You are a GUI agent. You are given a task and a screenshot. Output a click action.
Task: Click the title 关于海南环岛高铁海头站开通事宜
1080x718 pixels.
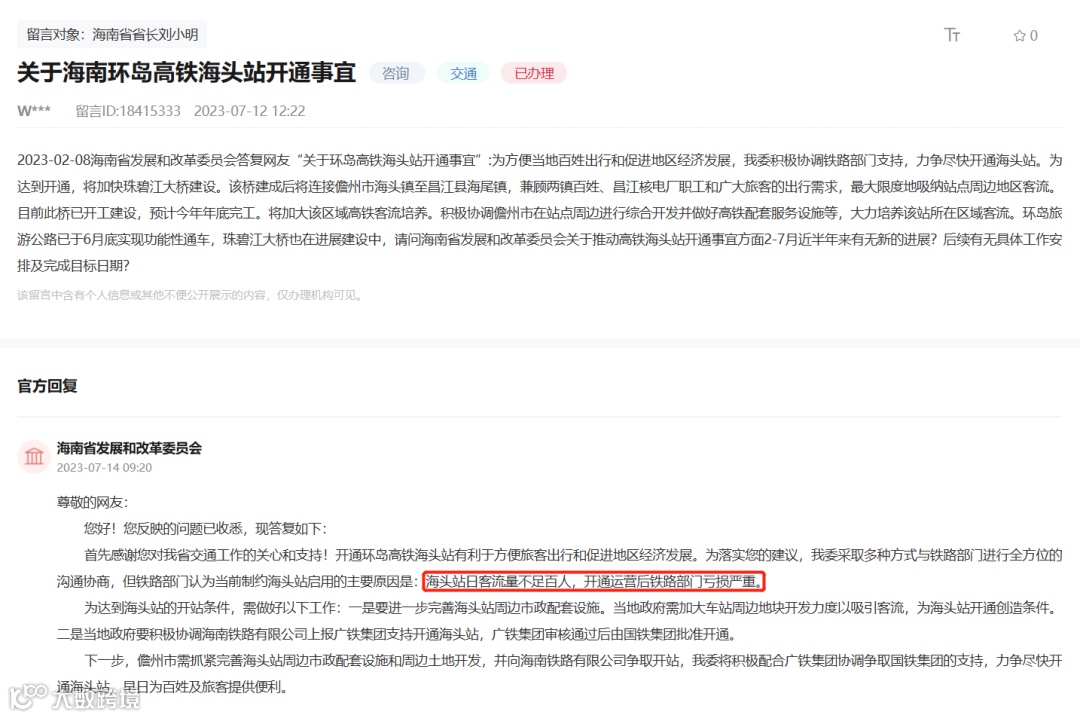[186, 72]
